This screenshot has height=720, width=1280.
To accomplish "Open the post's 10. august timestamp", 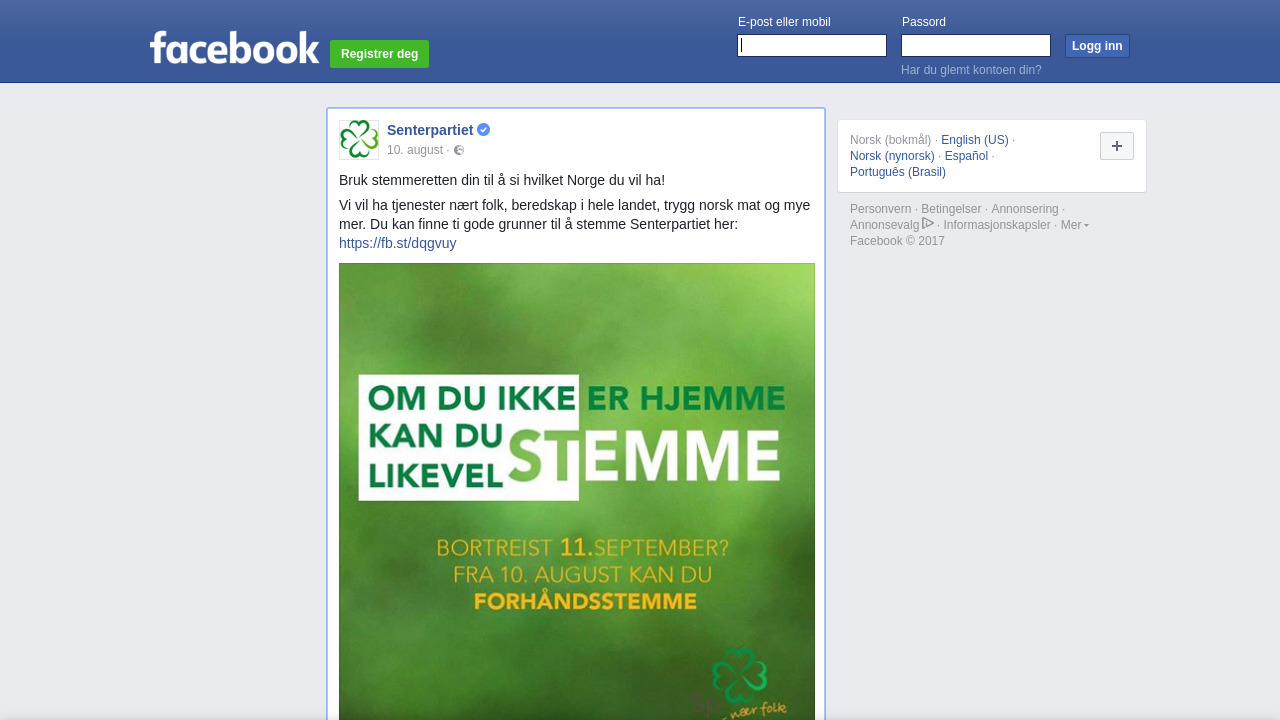I will coord(415,150).
